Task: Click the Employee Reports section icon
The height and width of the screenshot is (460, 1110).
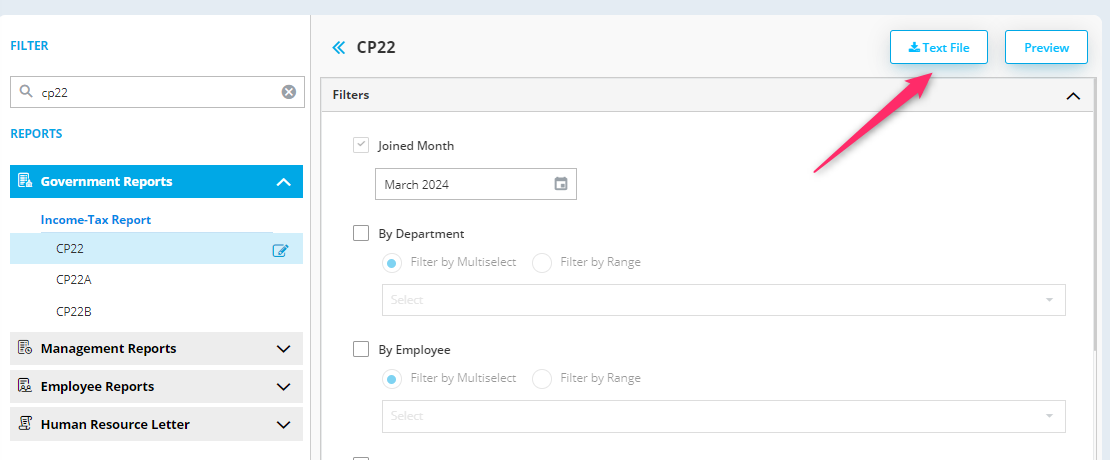Action: [x=25, y=386]
